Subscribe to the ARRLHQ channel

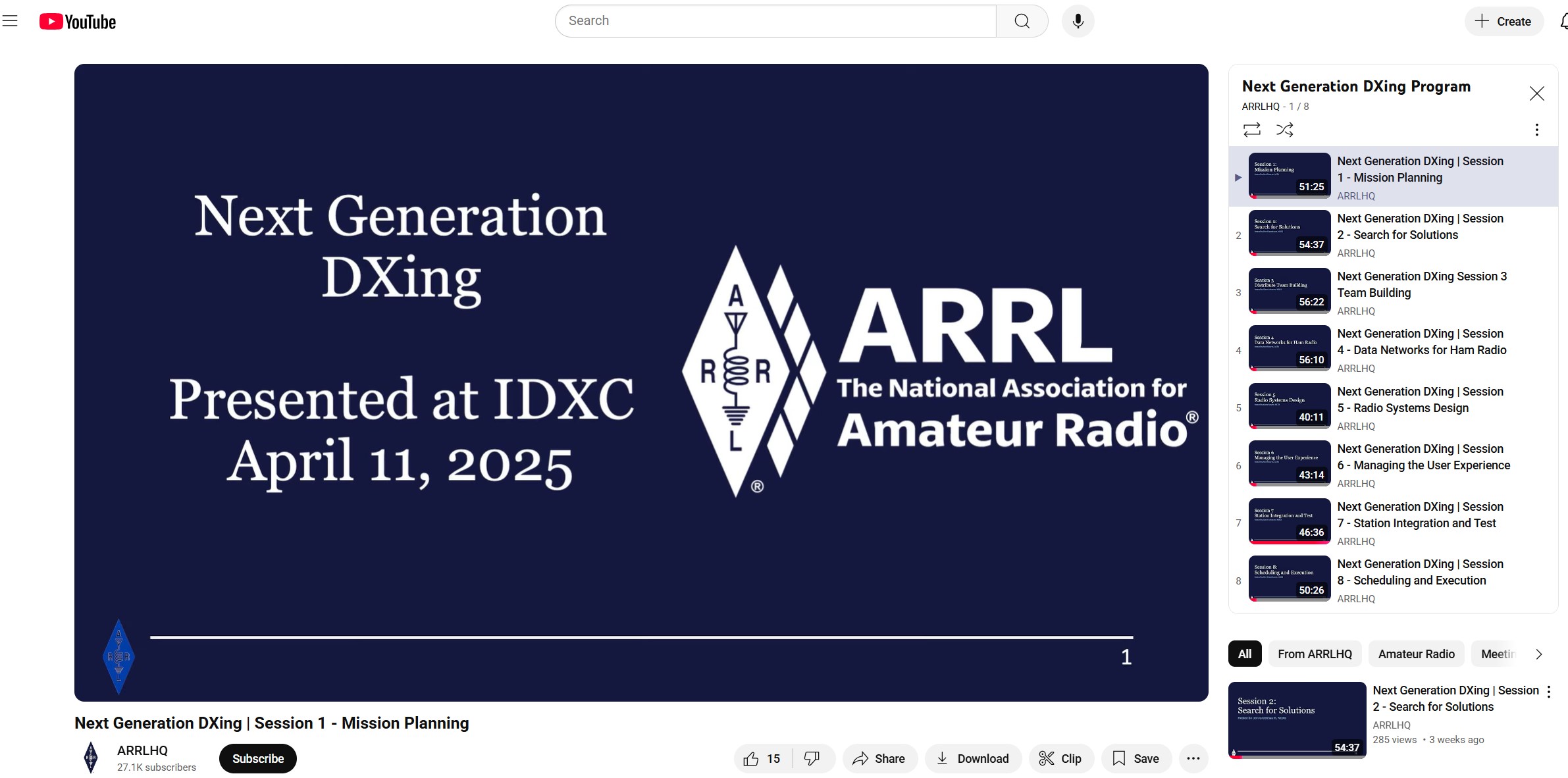(x=257, y=758)
